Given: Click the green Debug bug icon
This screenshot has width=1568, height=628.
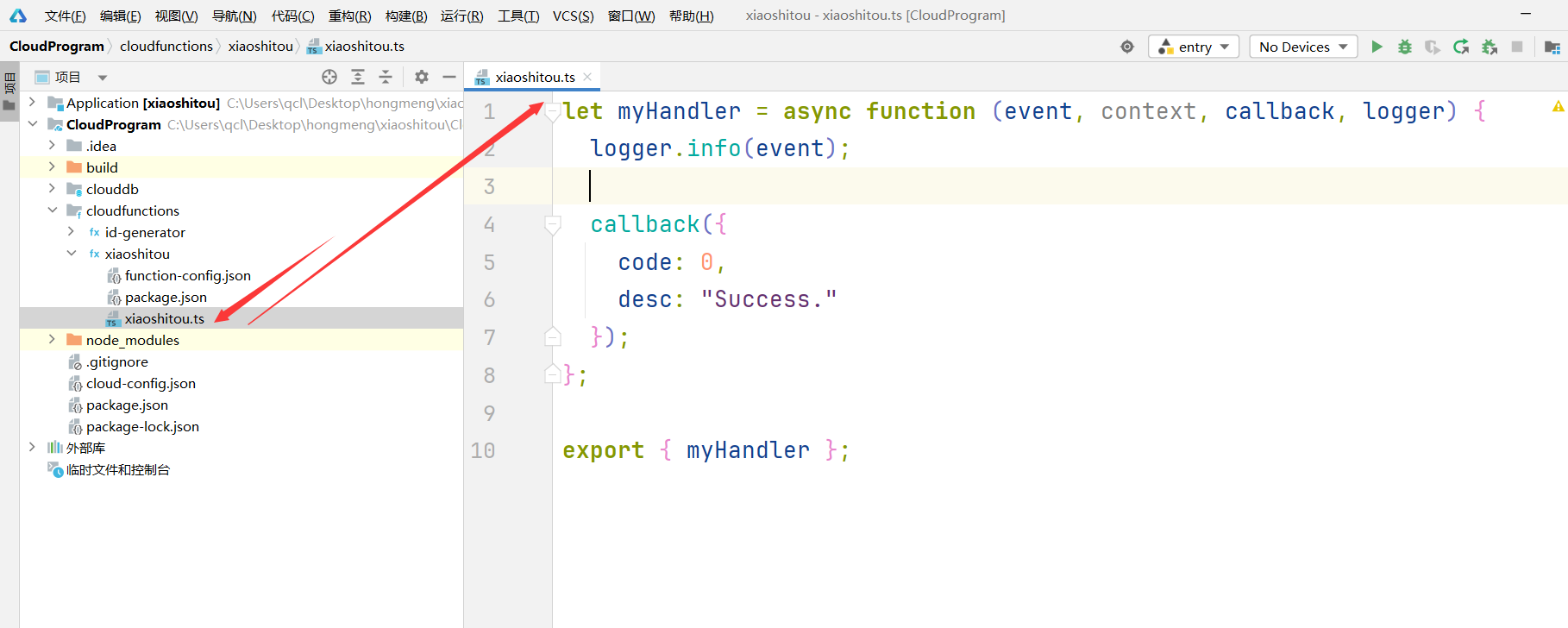Looking at the screenshot, I should coord(1405,47).
